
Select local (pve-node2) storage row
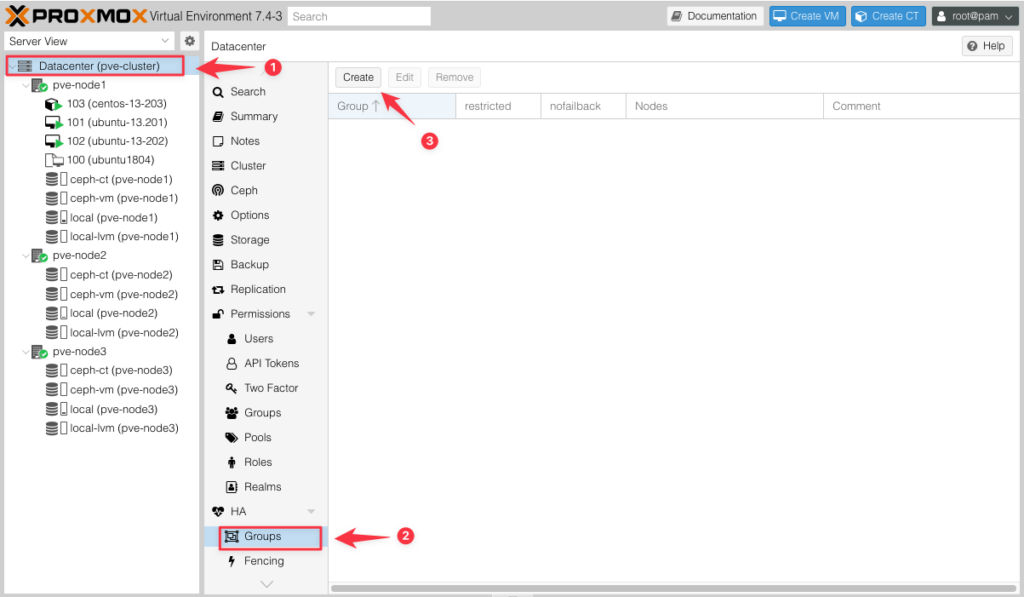103,314
